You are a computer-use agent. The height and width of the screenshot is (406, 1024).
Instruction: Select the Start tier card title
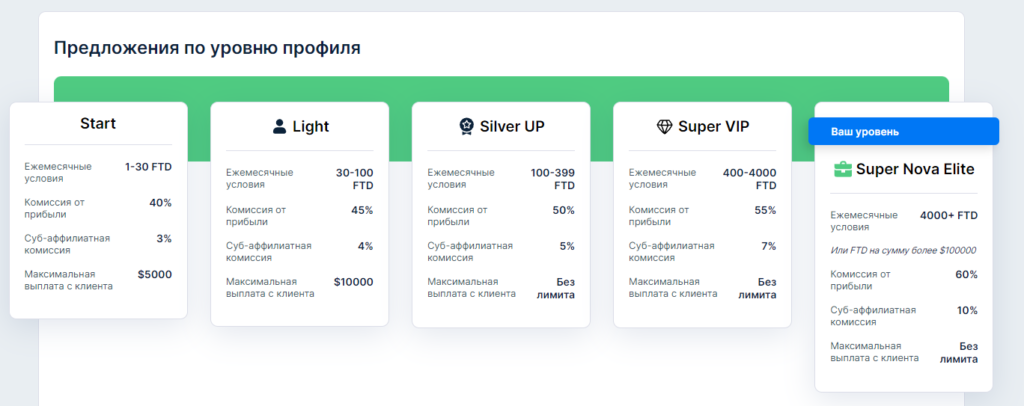pyautogui.click(x=98, y=123)
